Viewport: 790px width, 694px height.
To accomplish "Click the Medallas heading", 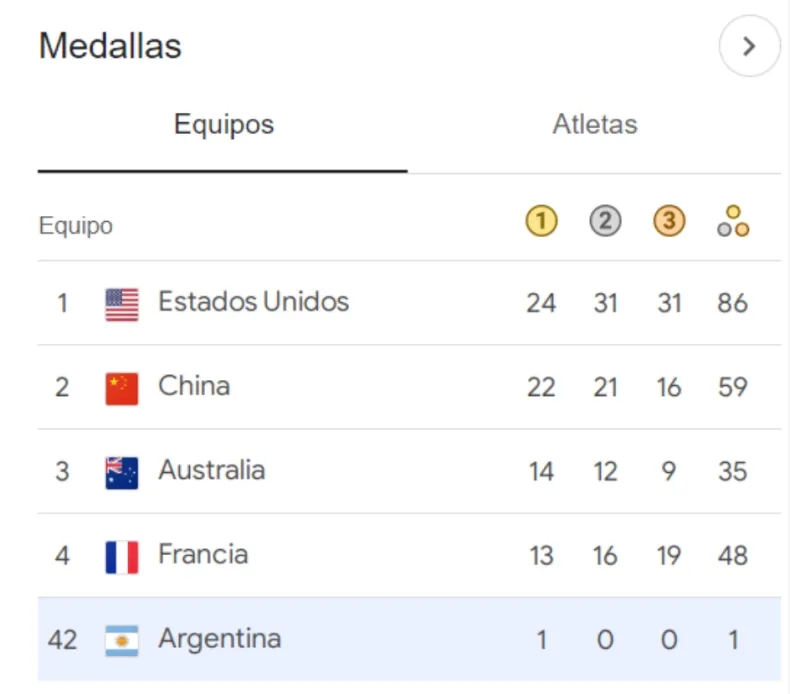I will click(110, 46).
